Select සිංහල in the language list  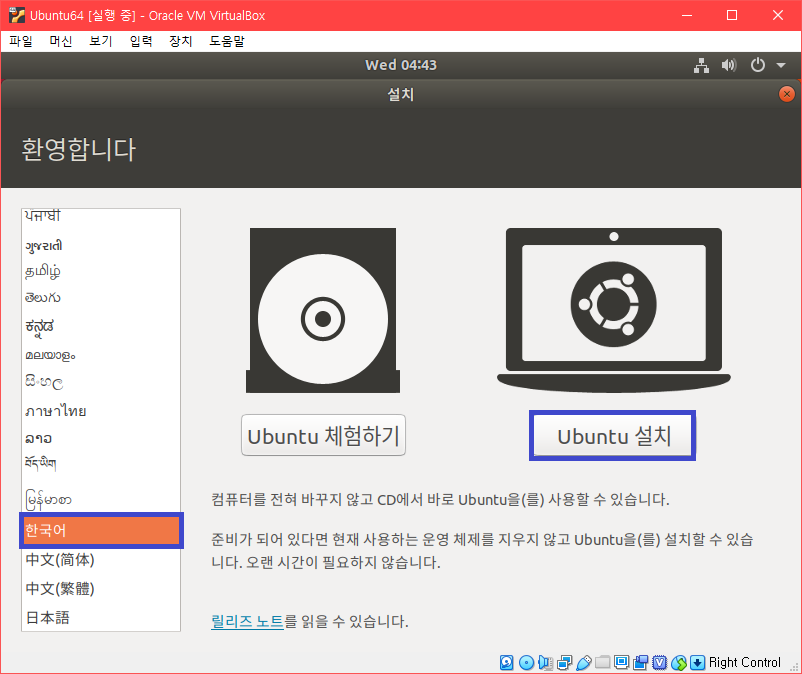101,382
